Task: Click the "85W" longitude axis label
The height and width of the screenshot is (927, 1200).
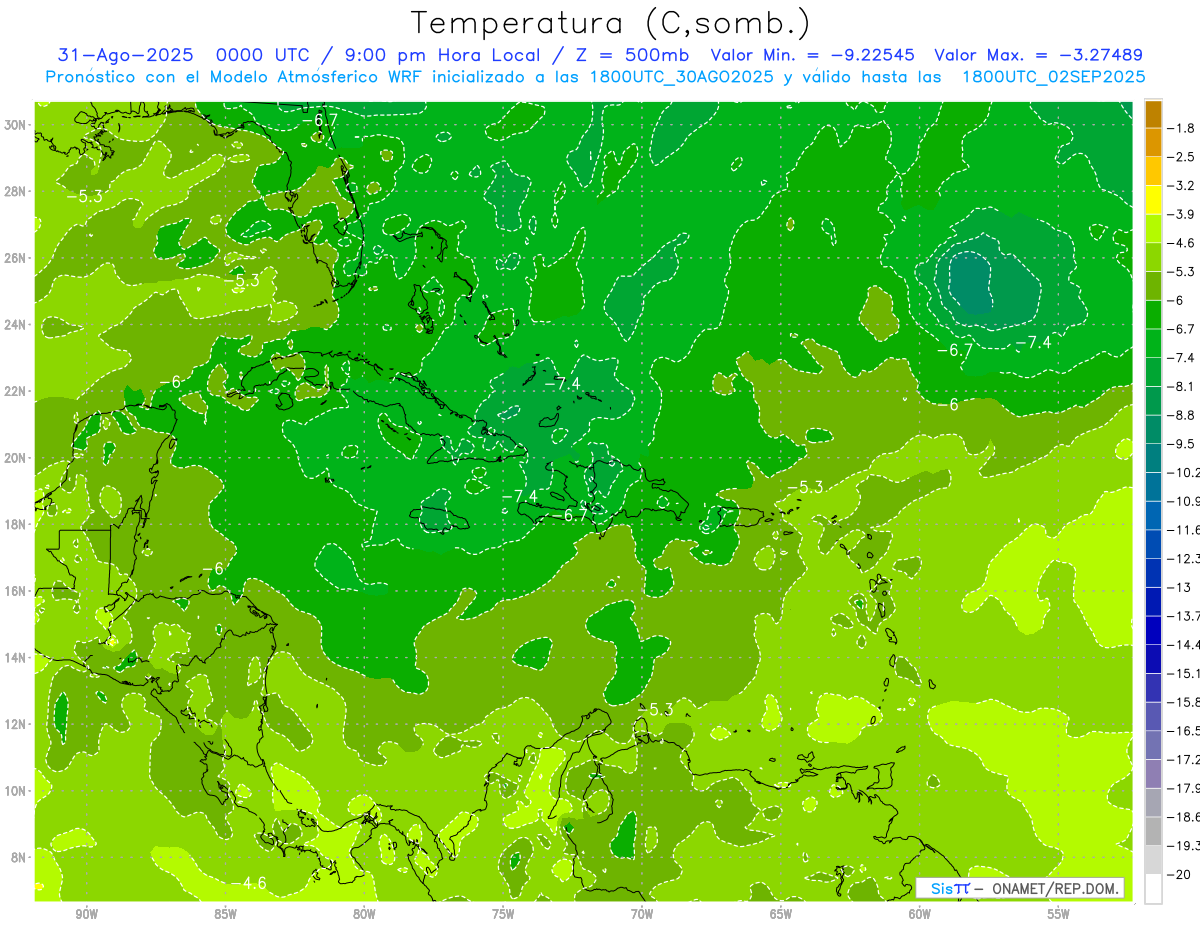Action: 226,915
